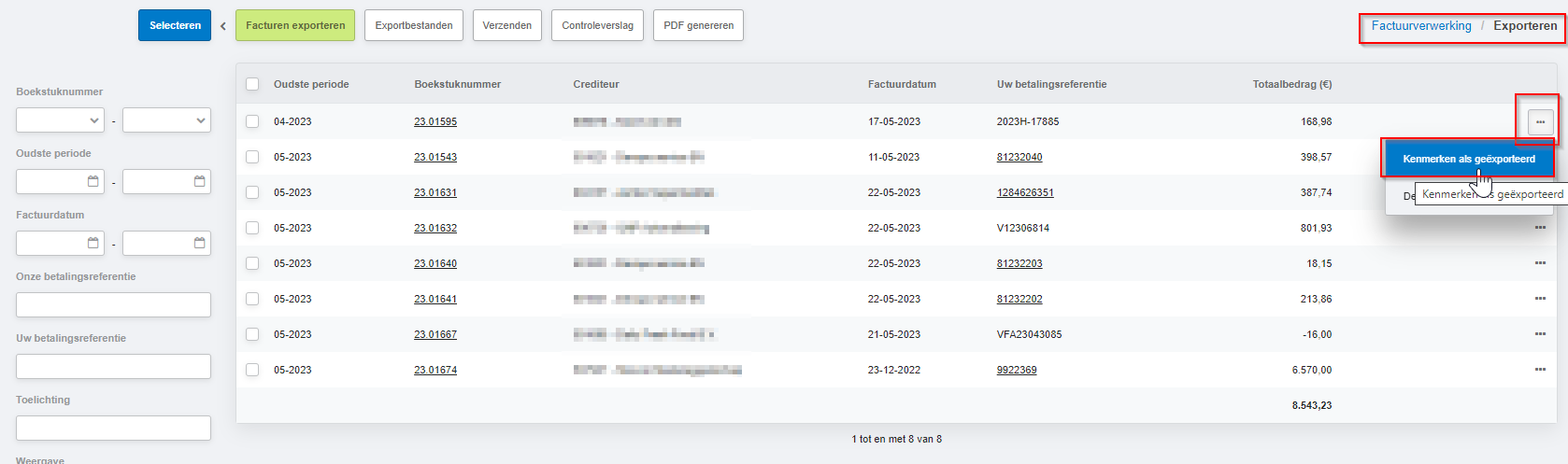1568x464 pixels.
Task: Open first Boekstuknummer dropdown
Action: pyautogui.click(x=60, y=120)
